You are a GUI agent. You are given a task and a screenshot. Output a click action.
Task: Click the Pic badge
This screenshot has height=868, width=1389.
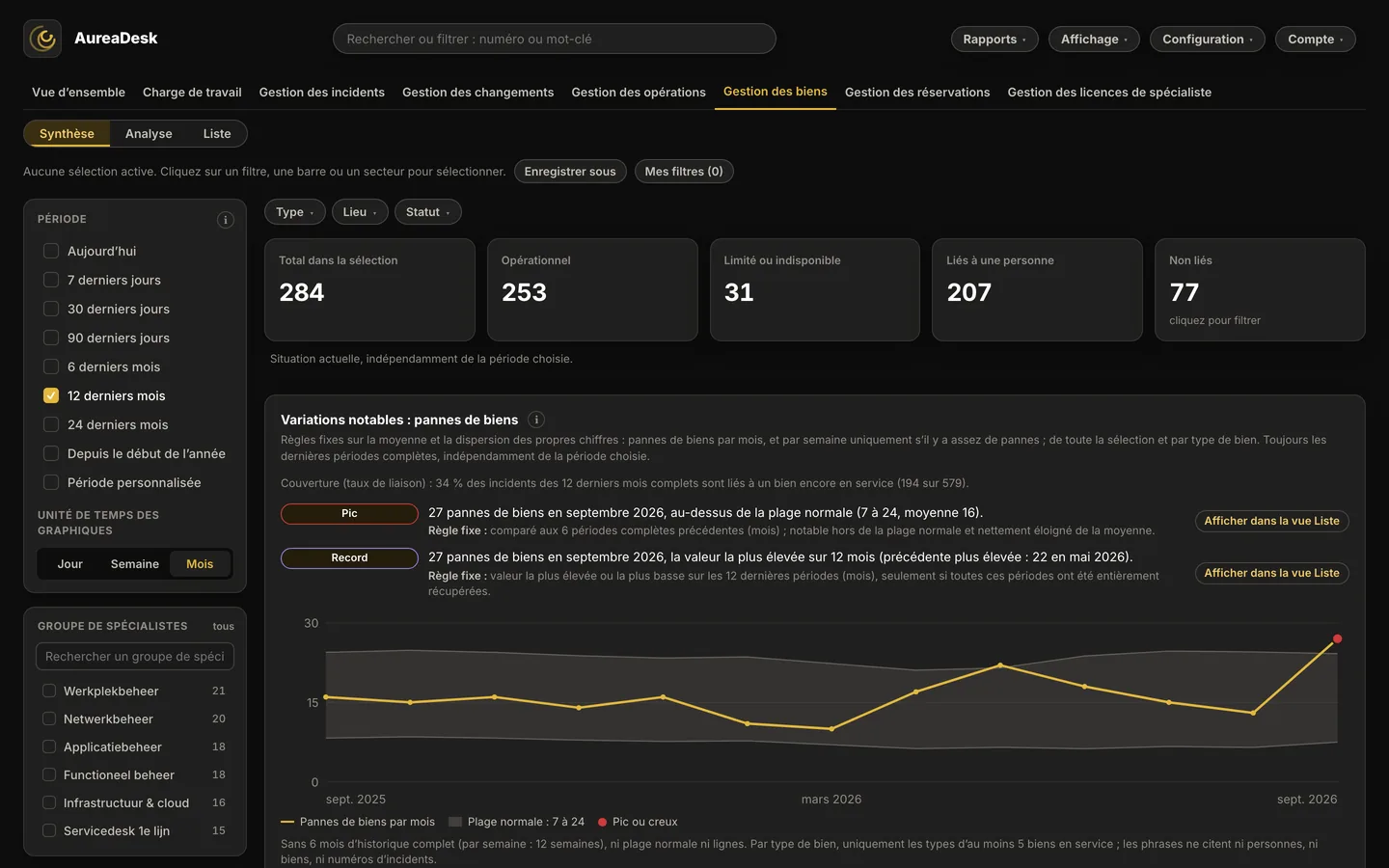(349, 514)
